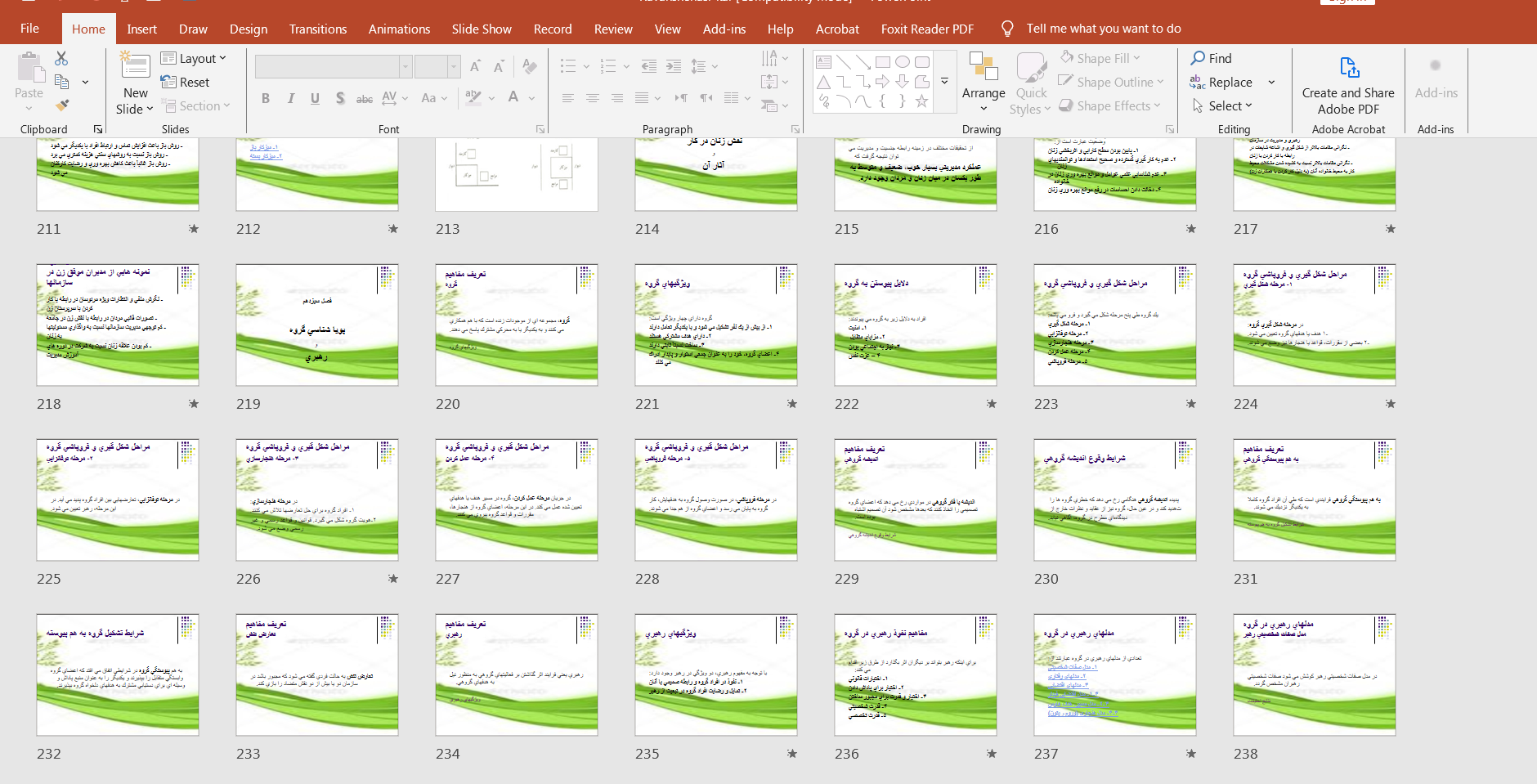
Task: Switch to the Transitions tab
Action: click(x=317, y=29)
